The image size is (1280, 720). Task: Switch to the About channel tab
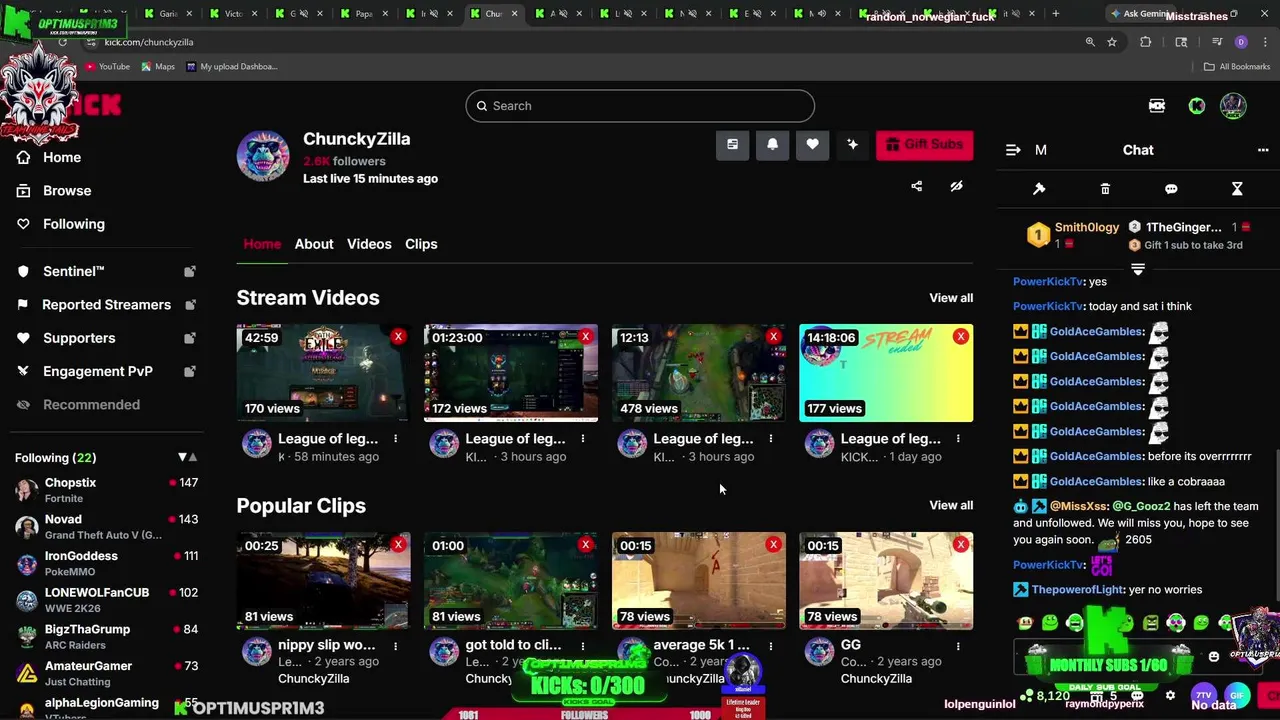[314, 244]
